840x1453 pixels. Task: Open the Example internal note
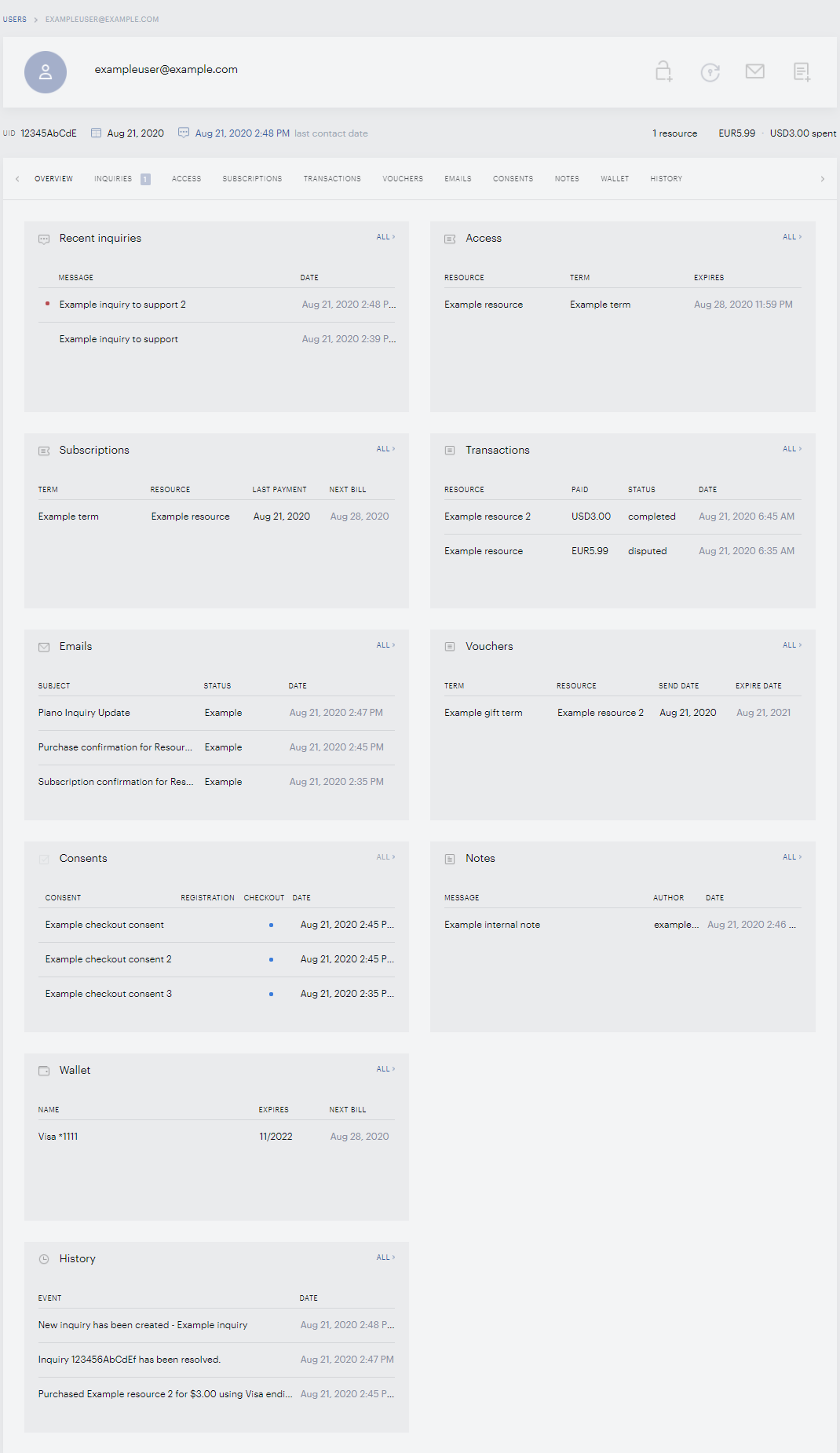(492, 925)
